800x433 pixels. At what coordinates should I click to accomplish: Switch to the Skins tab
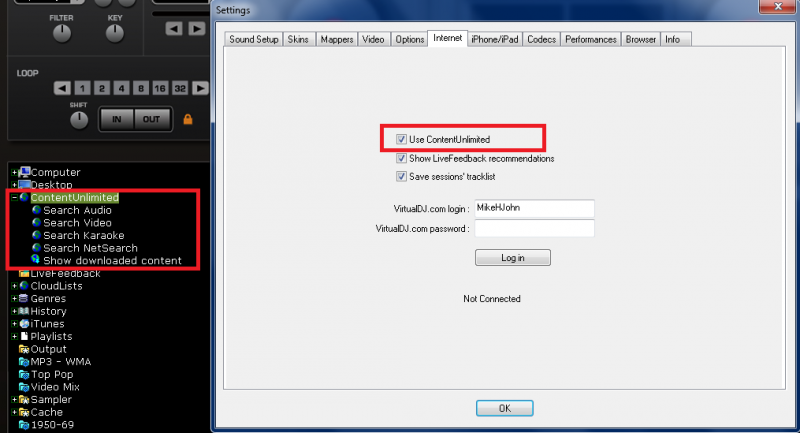(x=298, y=39)
